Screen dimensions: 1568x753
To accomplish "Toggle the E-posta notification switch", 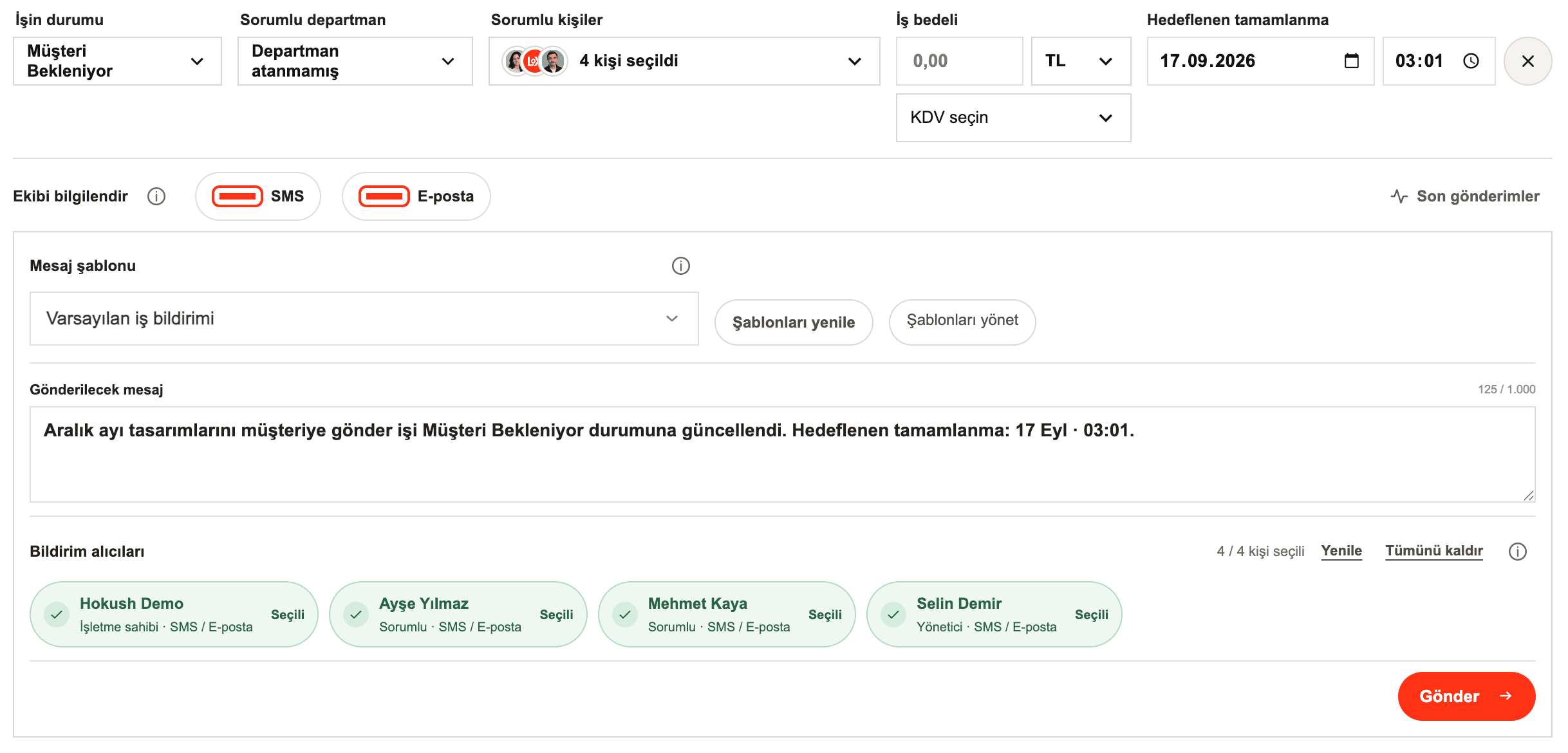I will tap(384, 196).
